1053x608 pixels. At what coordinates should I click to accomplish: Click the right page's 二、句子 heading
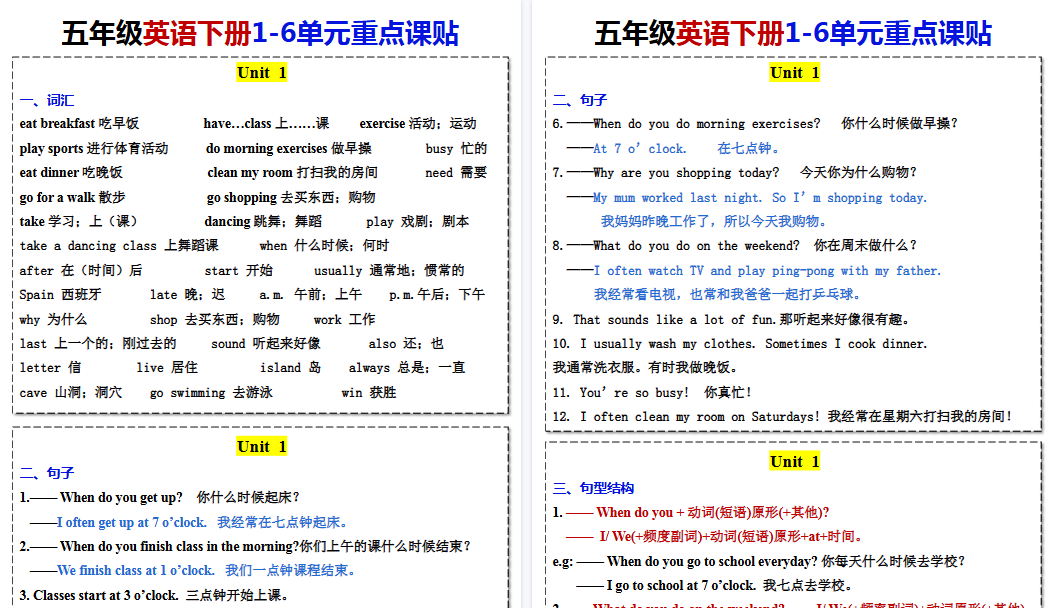tap(580, 100)
